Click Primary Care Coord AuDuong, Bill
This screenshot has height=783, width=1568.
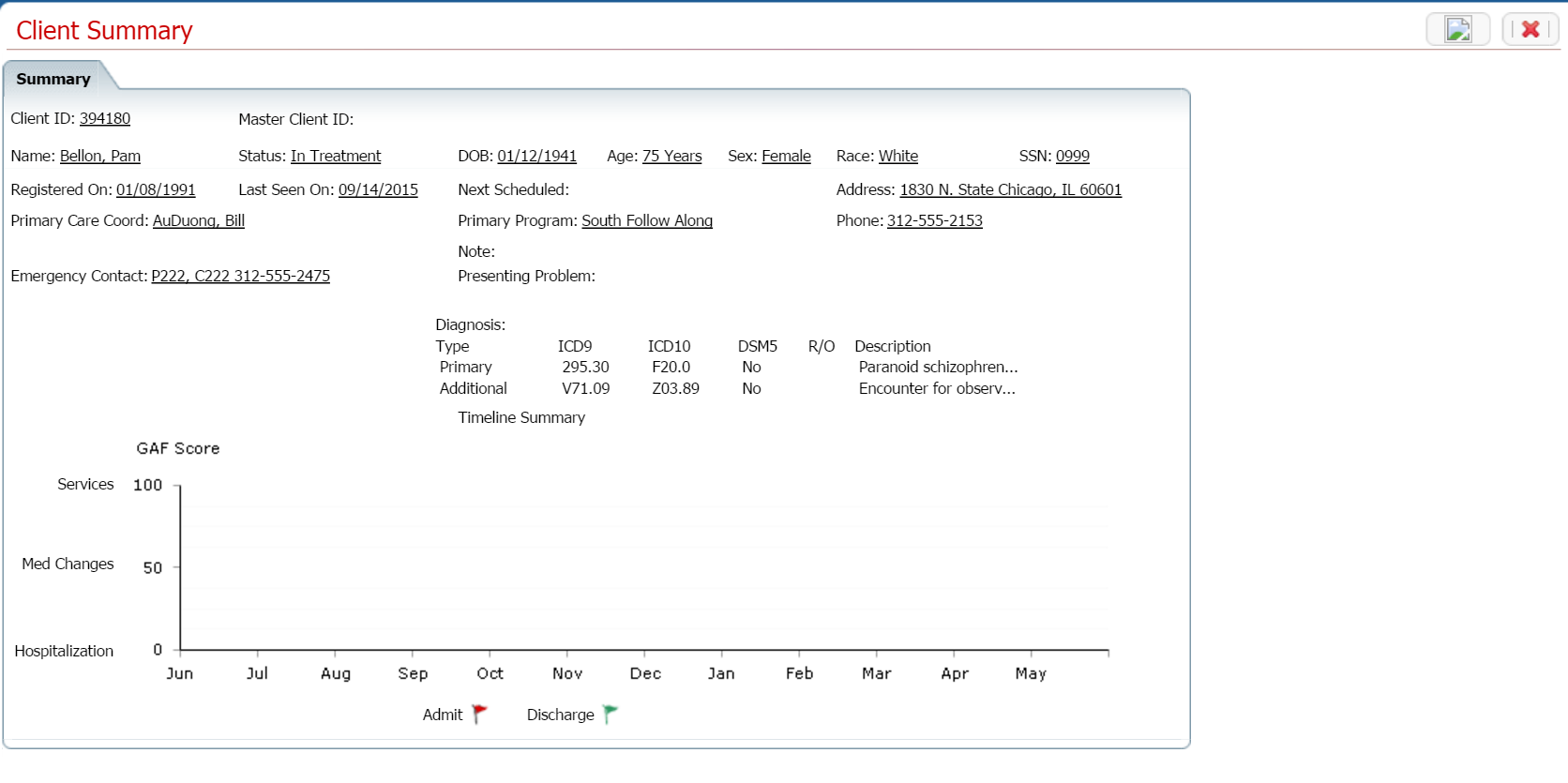[x=198, y=220]
